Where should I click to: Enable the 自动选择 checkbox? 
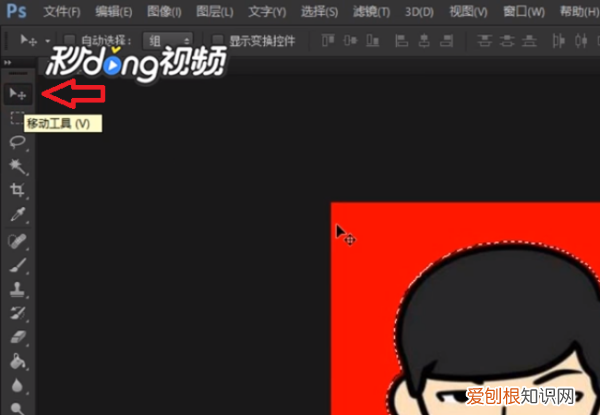69,40
